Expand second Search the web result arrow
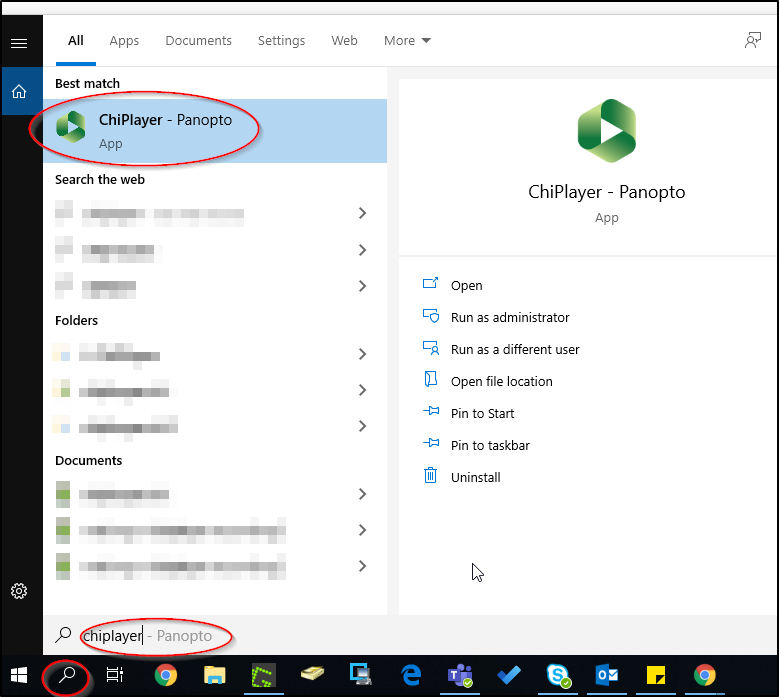The image size is (779, 697). coord(362,249)
